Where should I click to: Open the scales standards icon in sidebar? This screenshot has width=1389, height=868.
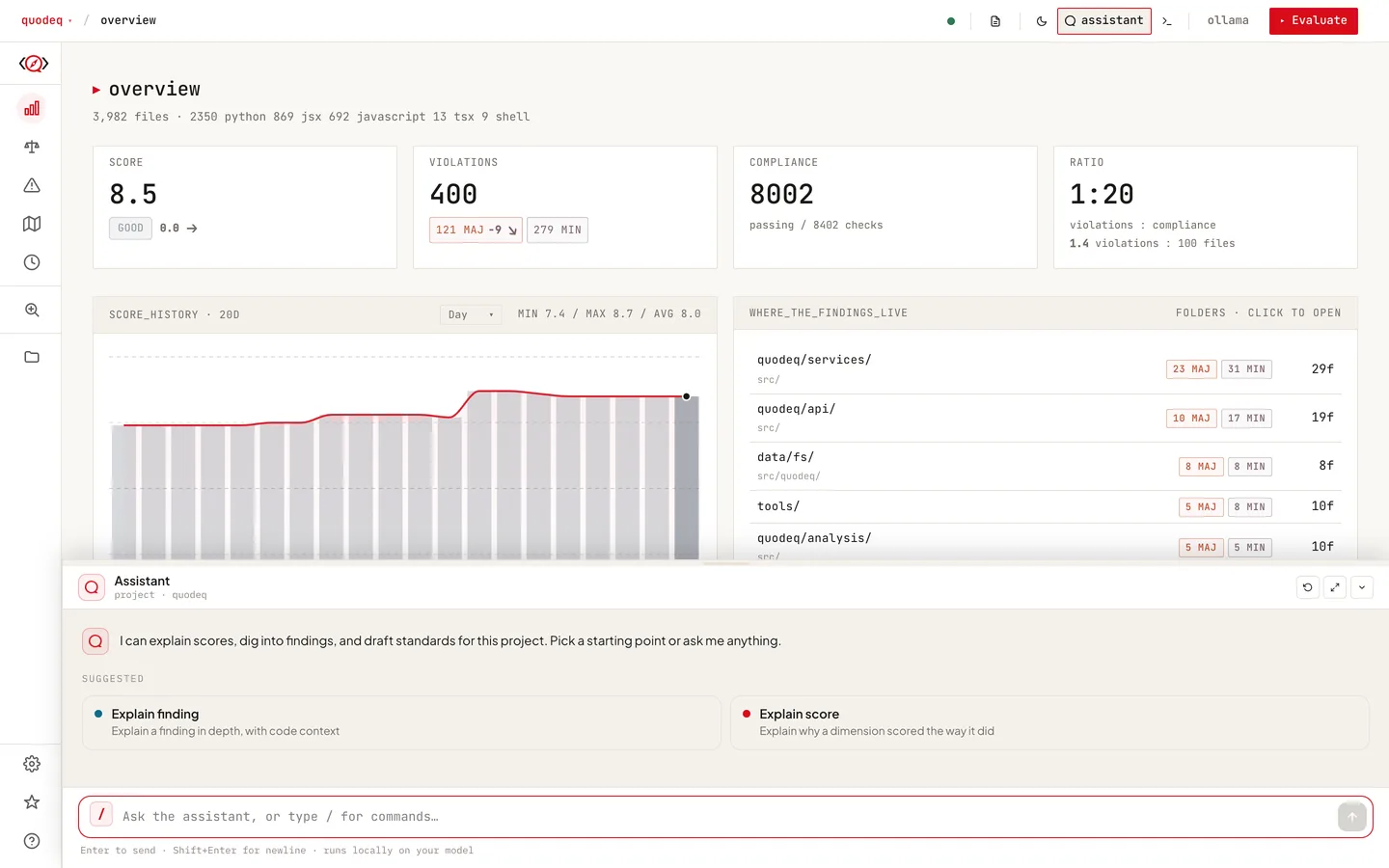pos(32,147)
